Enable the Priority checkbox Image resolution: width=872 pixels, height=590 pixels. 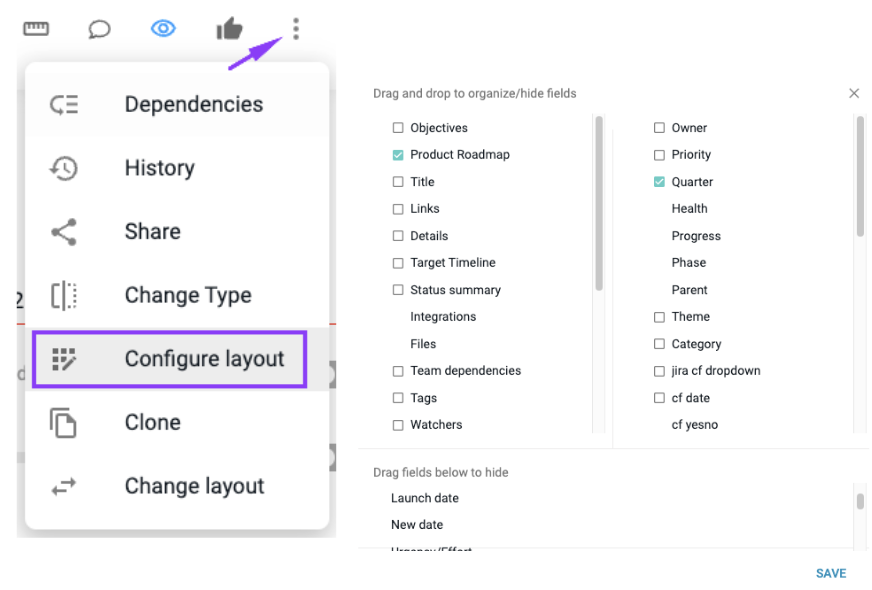click(x=659, y=155)
